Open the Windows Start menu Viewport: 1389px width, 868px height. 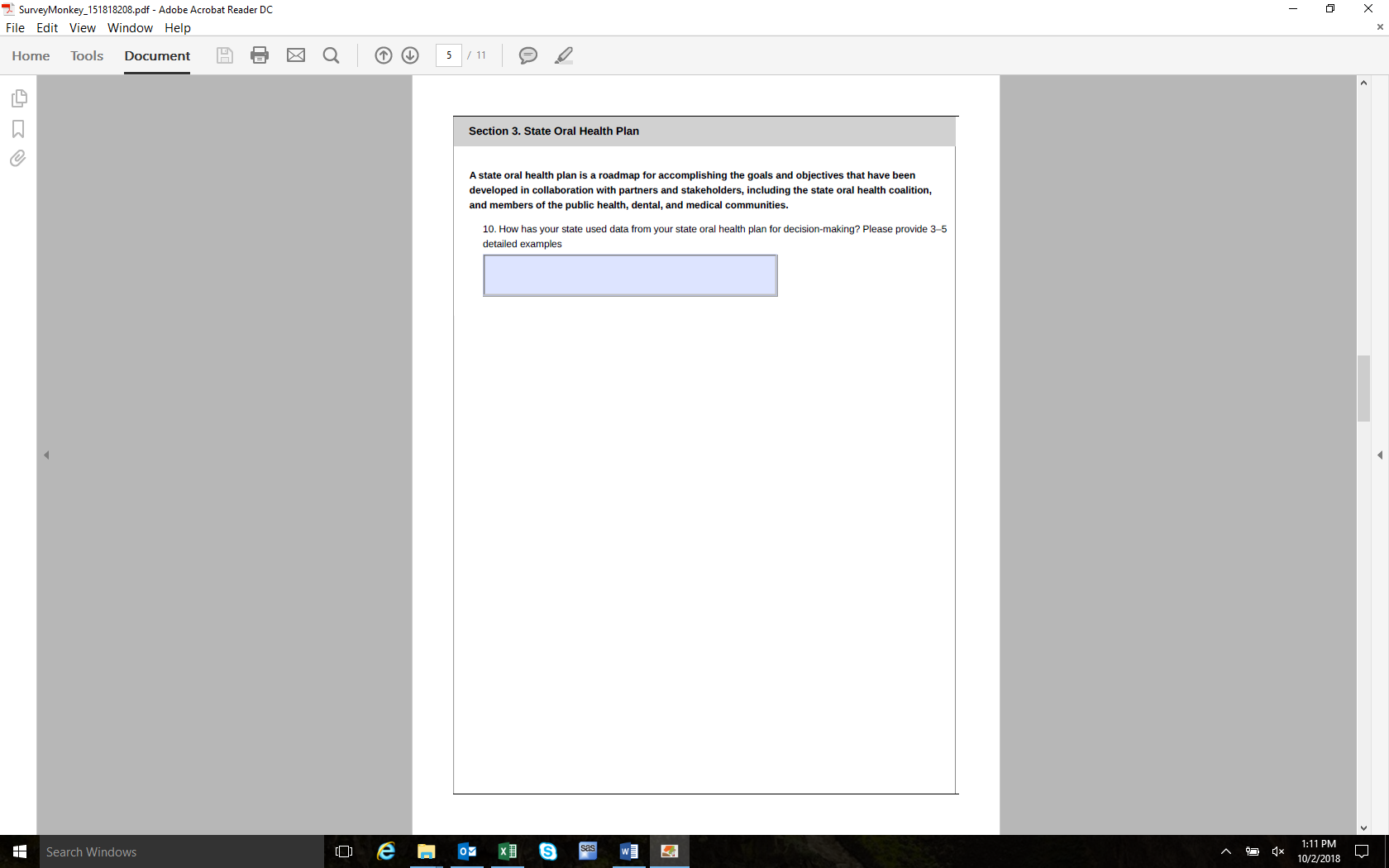[20, 851]
